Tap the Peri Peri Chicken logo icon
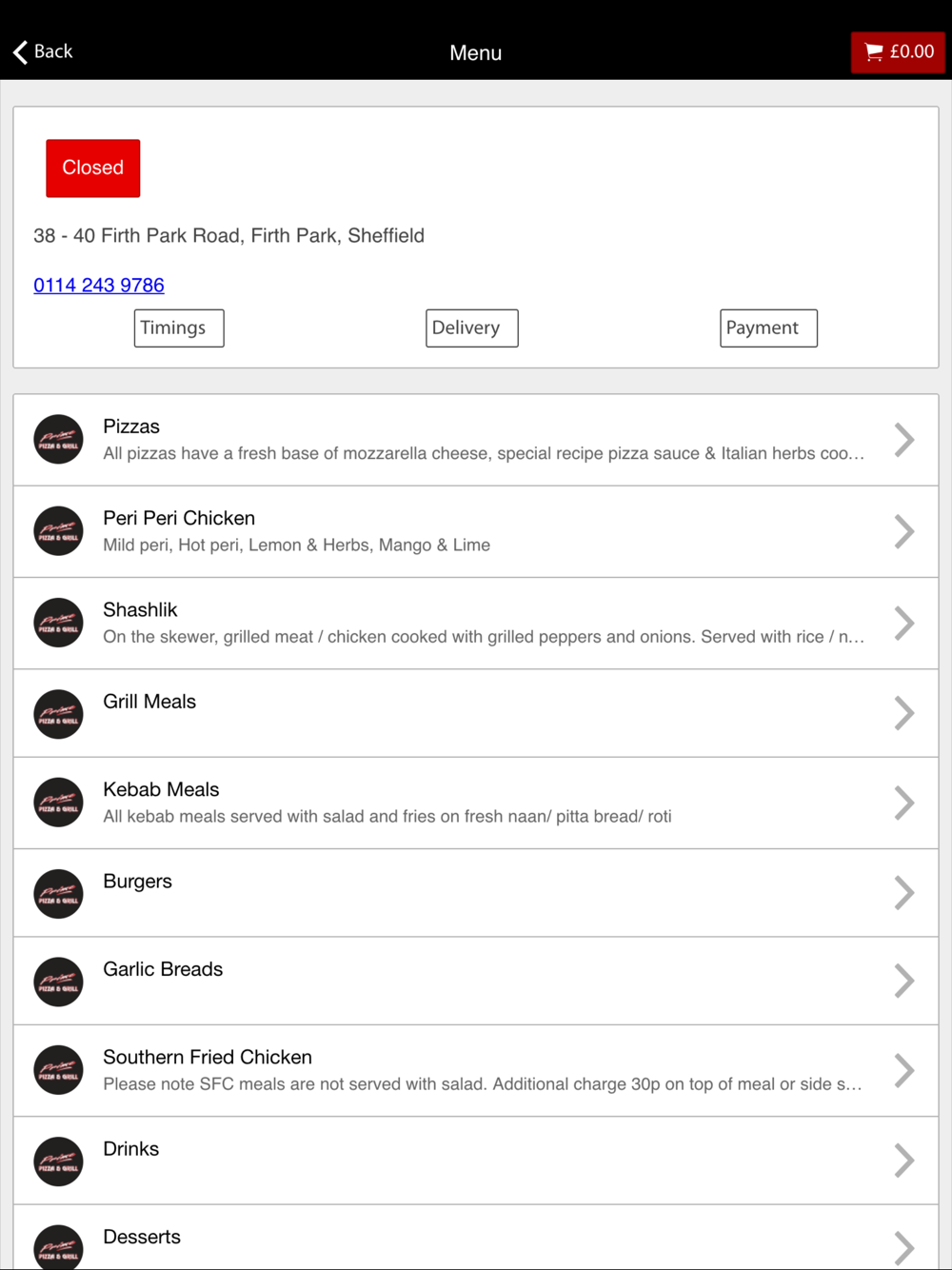952x1270 pixels. (x=58, y=530)
